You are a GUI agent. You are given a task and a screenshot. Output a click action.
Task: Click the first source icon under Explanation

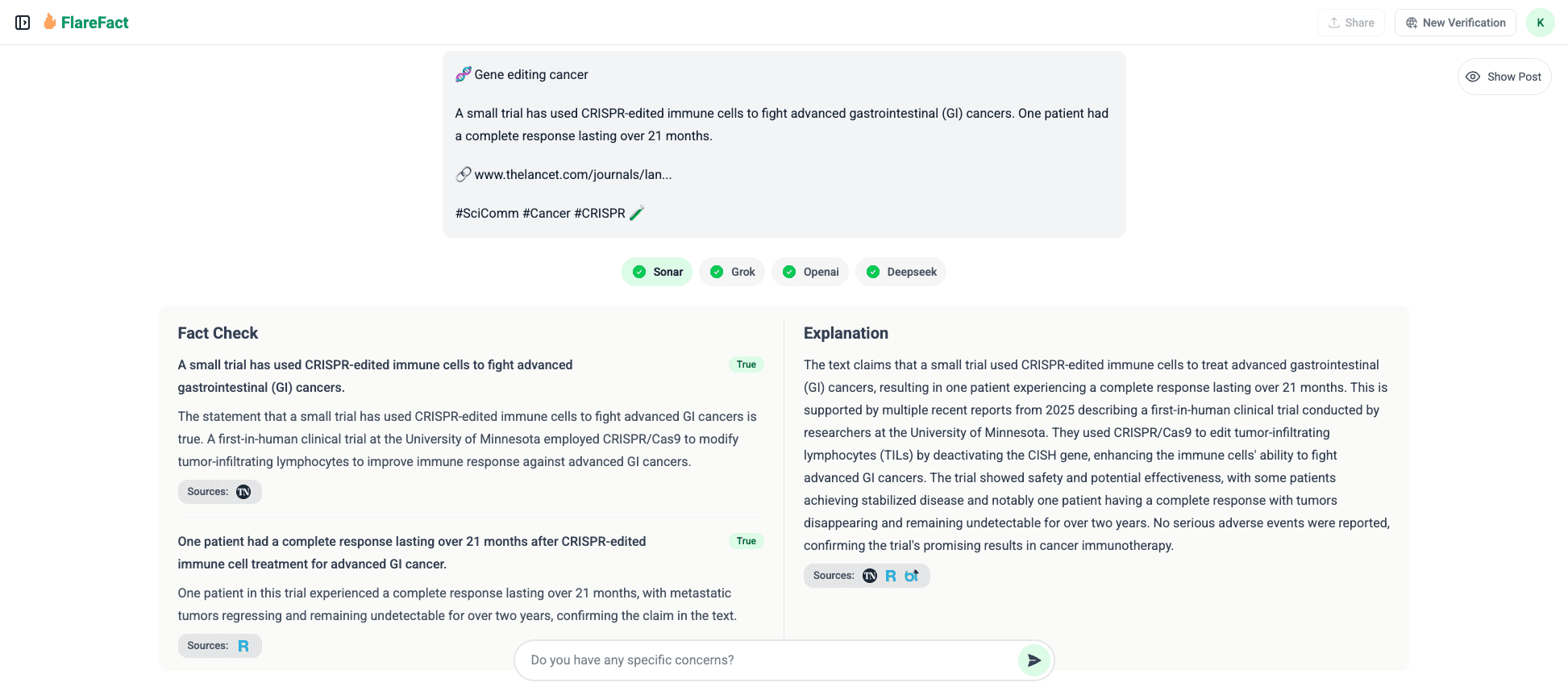coord(870,576)
